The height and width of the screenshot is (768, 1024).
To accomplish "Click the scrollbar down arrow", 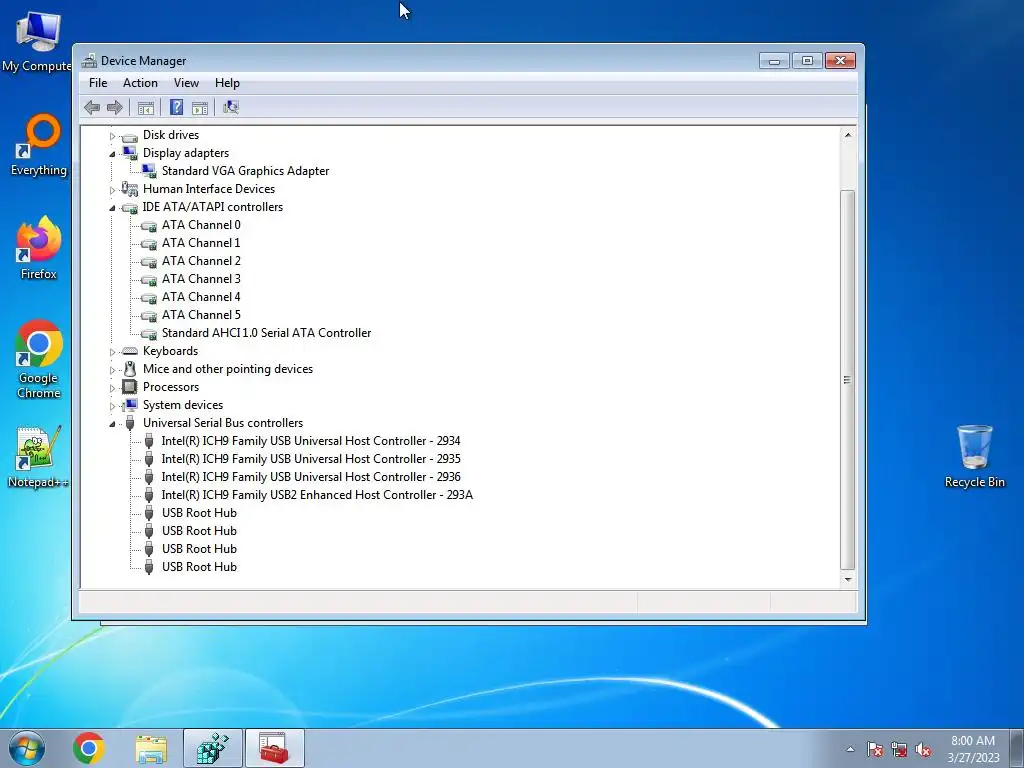I will 848,580.
